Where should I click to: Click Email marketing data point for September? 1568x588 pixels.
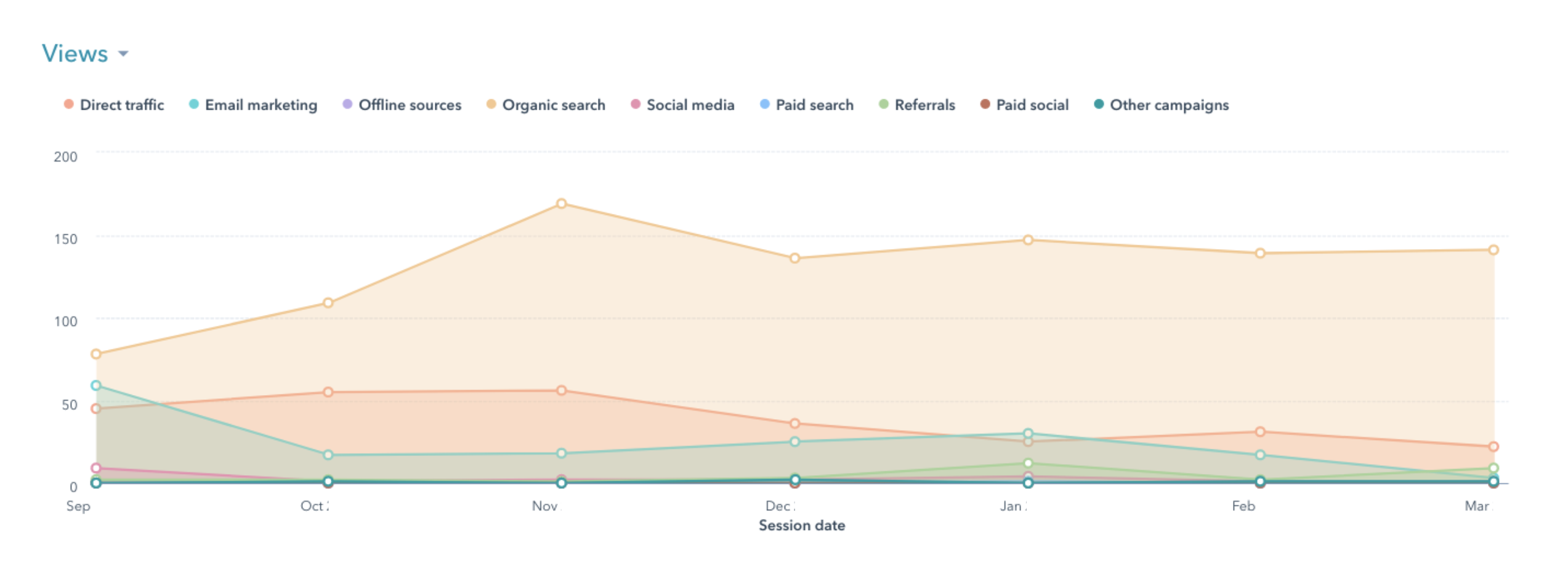[96, 385]
